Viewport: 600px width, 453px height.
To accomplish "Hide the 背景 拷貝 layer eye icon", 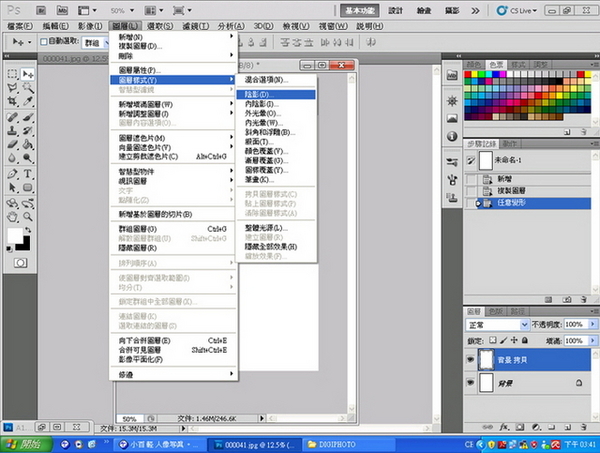I will pyautogui.click(x=470, y=360).
